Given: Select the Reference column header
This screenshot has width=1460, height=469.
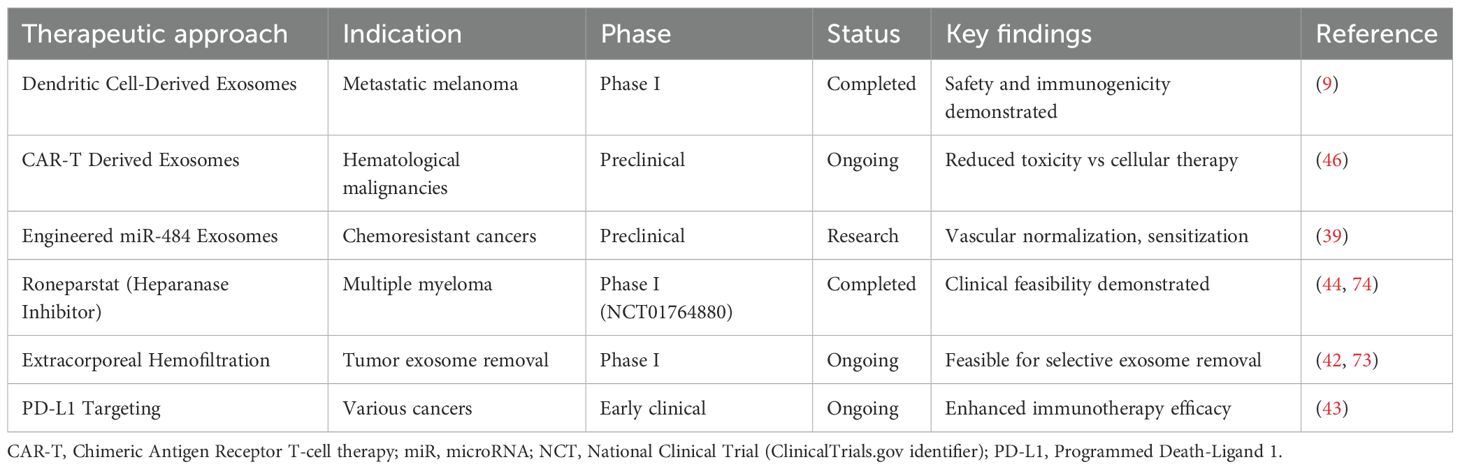Looking at the screenshot, I should [x=1376, y=34].
